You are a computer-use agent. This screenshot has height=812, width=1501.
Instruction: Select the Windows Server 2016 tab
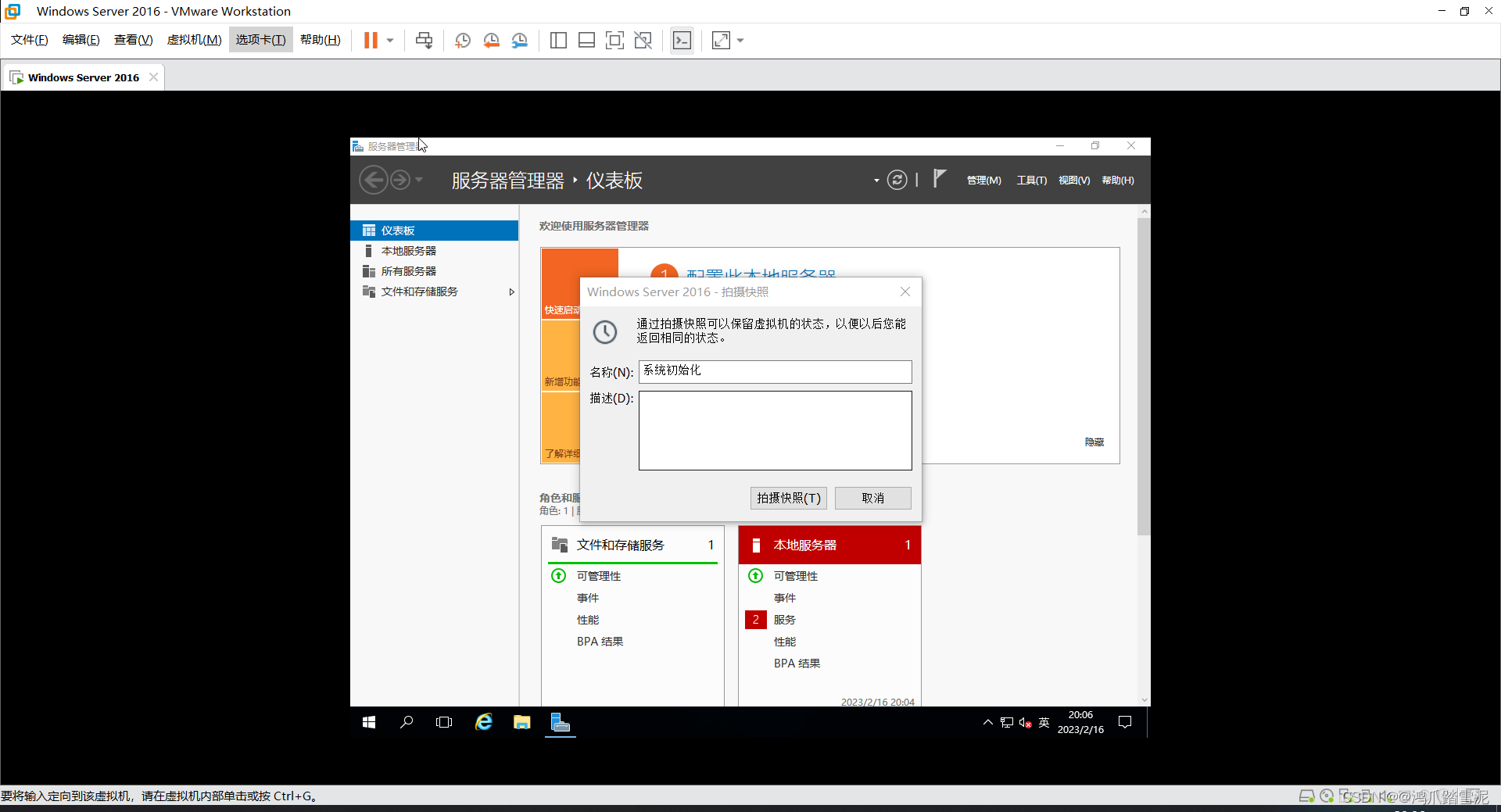pos(83,77)
